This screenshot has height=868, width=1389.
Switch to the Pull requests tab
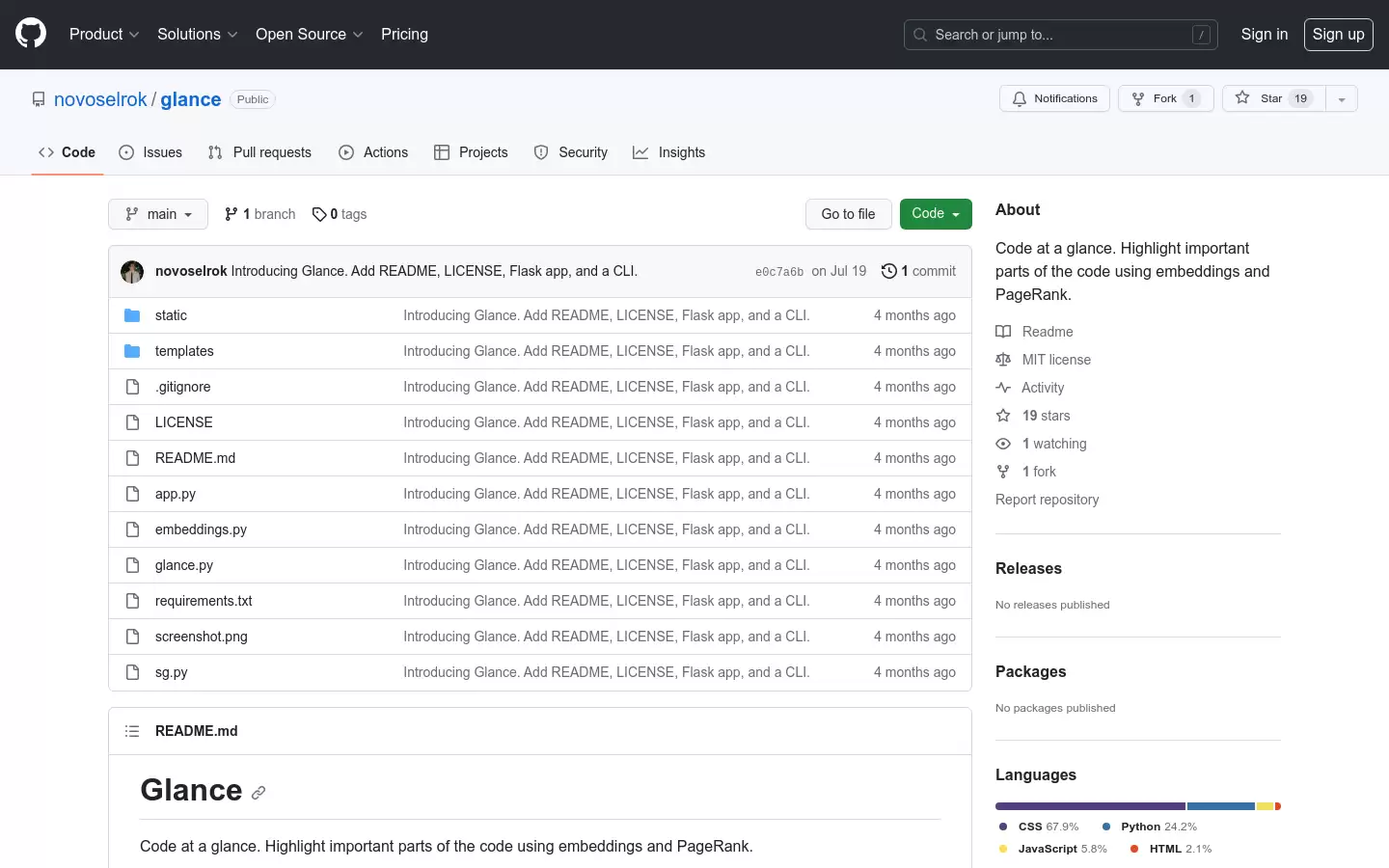pyautogui.click(x=259, y=152)
